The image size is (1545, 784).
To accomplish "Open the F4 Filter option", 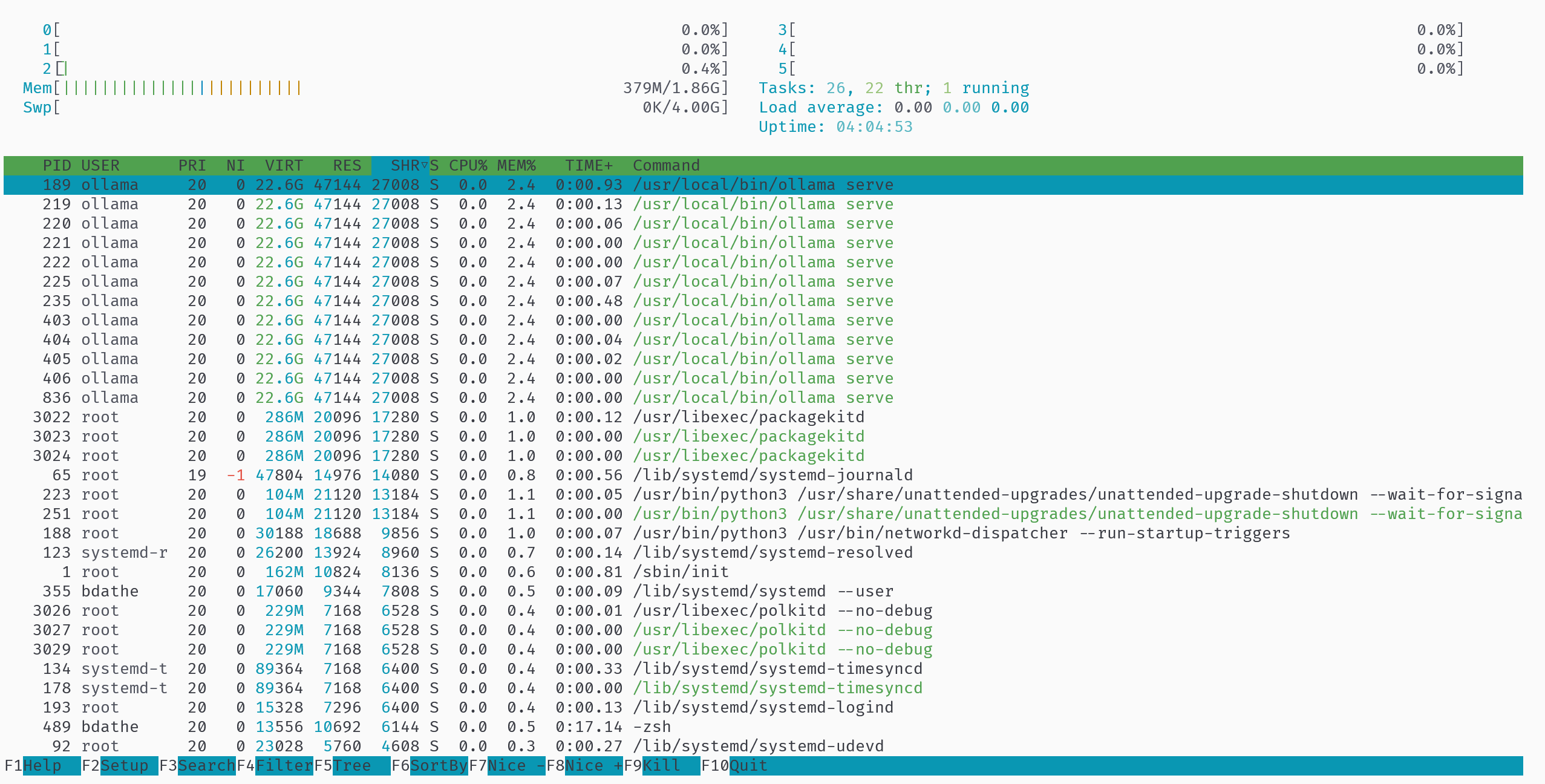I will coord(275,765).
